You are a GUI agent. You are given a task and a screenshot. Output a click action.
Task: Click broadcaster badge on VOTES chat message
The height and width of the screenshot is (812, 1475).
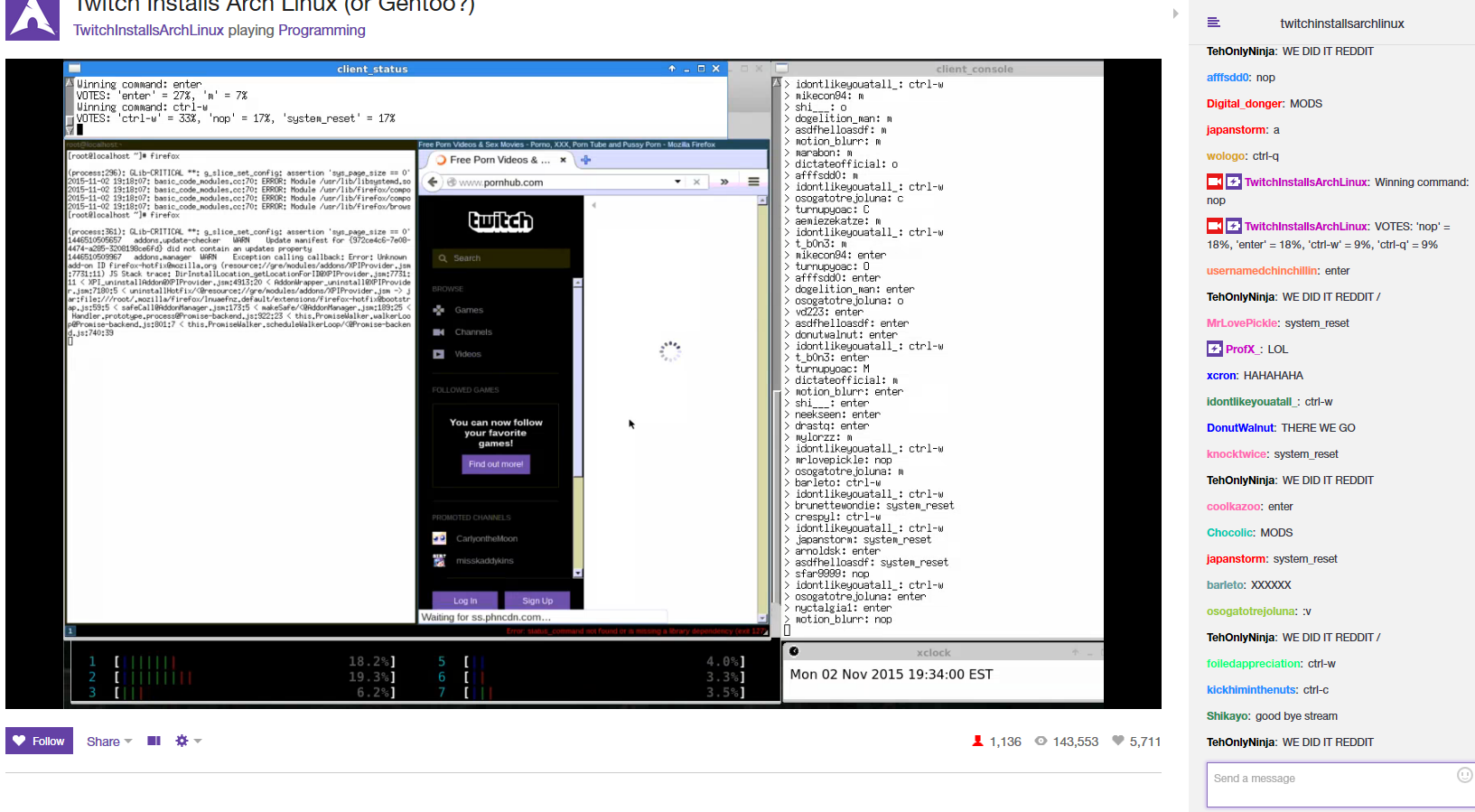pyautogui.click(x=1215, y=226)
